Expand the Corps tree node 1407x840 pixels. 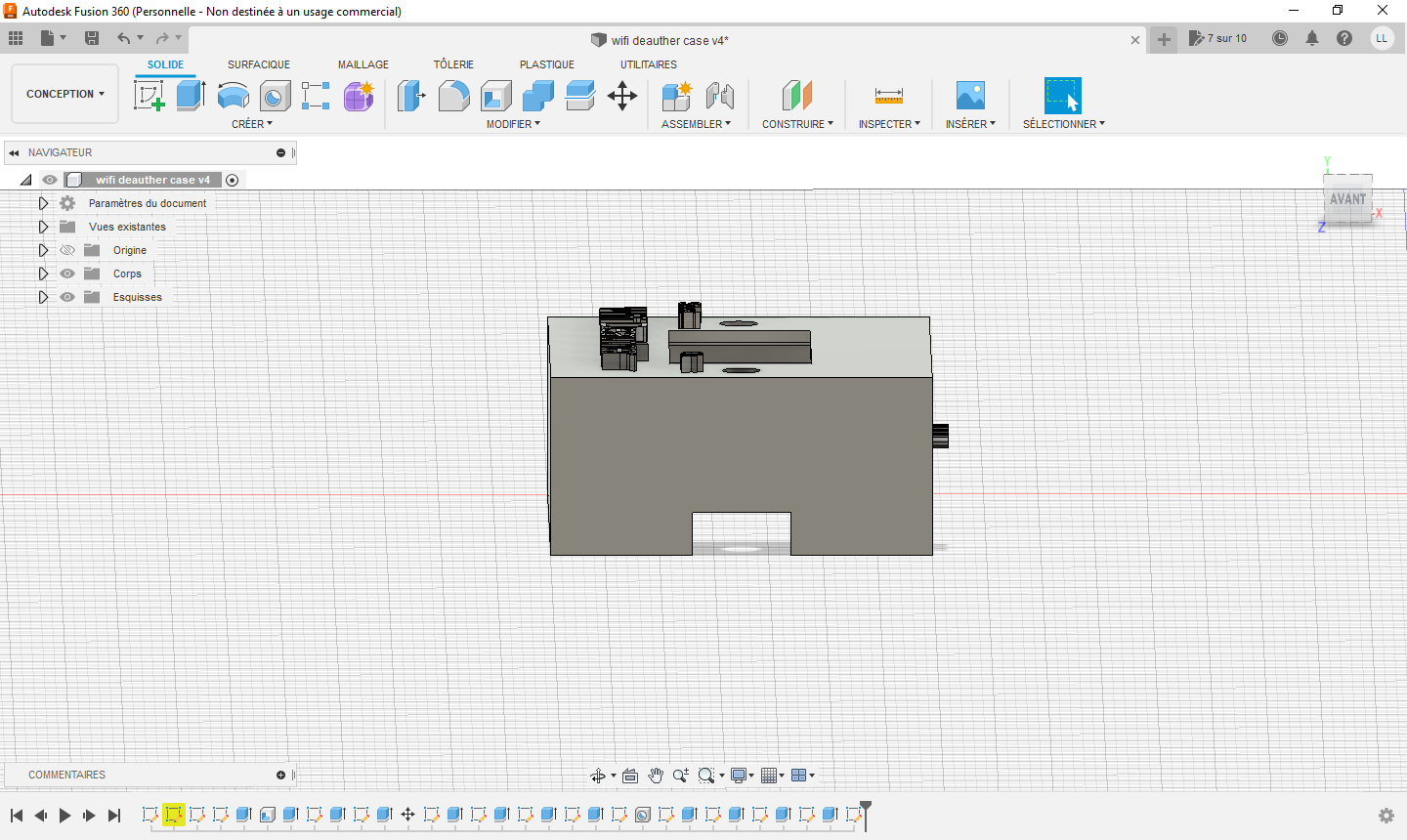[43, 273]
